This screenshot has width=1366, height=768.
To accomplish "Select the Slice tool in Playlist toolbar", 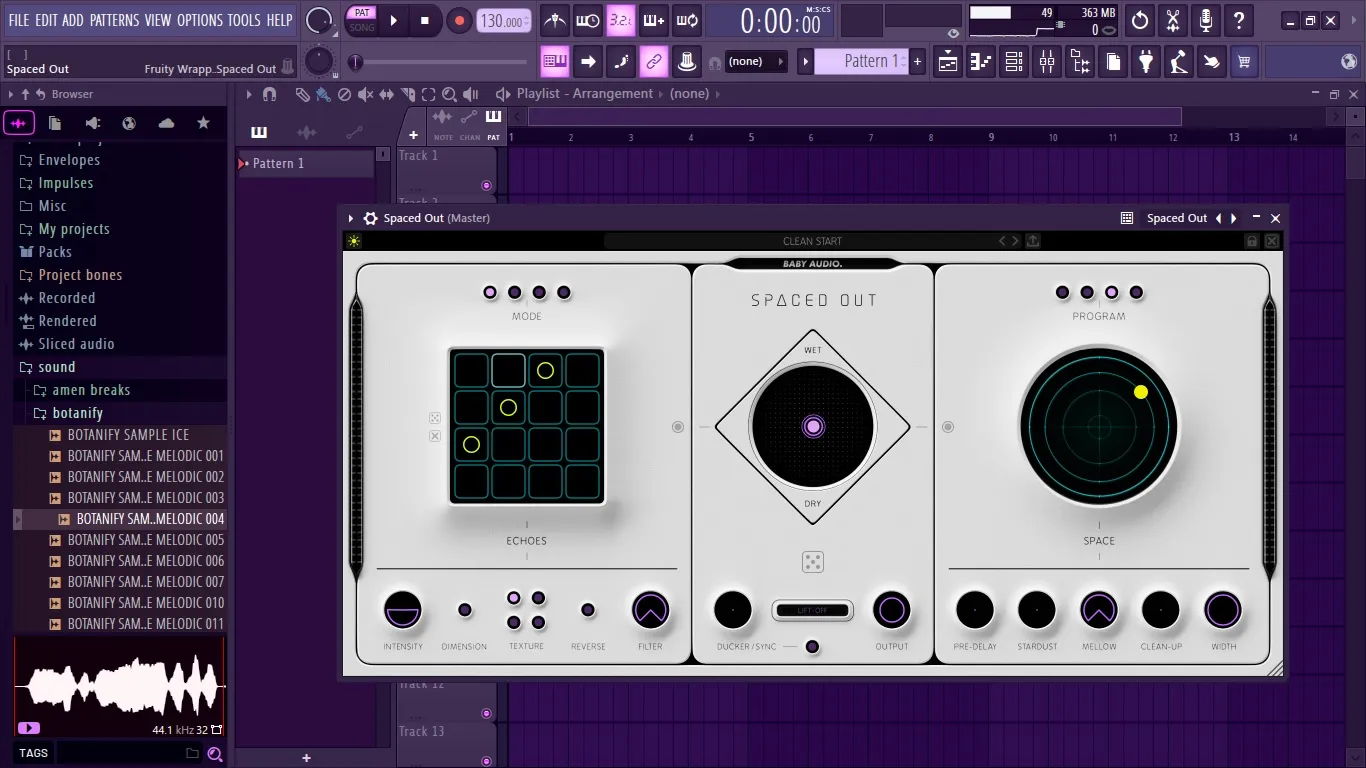I will pyautogui.click(x=407, y=94).
